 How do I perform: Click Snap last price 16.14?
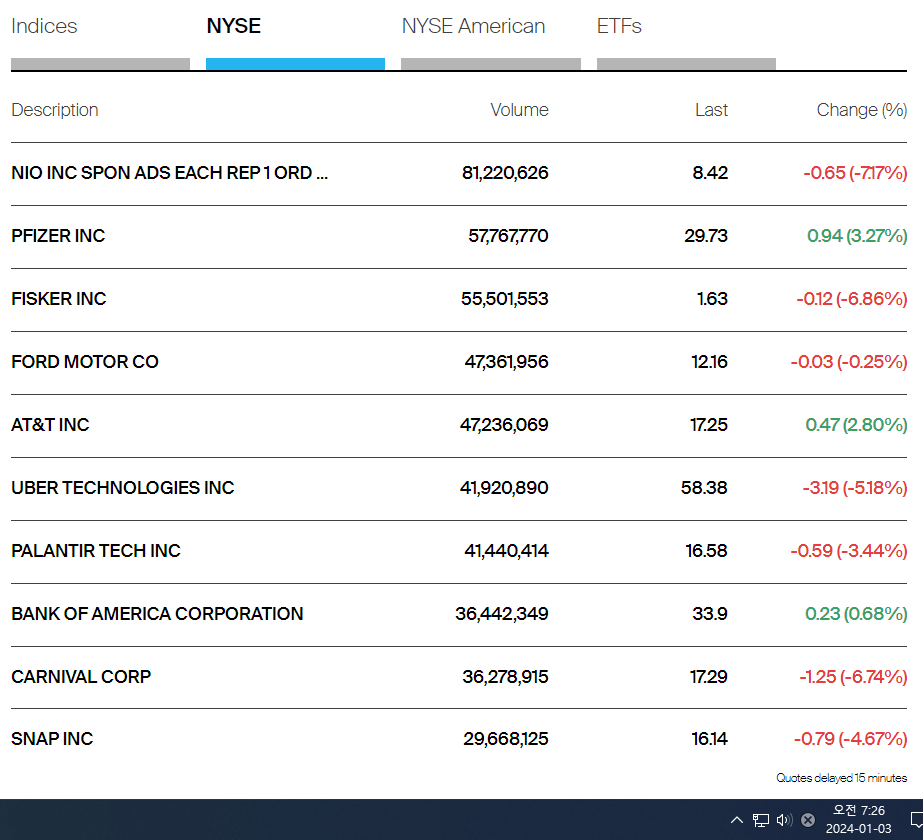(x=709, y=739)
